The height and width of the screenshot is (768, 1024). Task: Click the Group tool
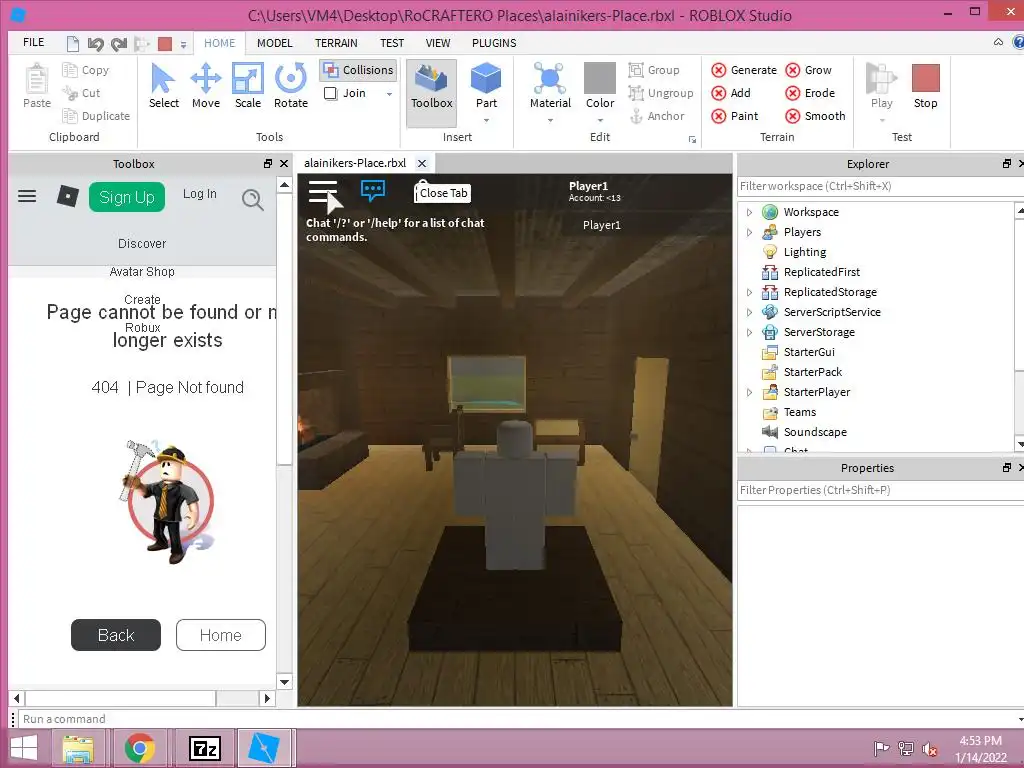(x=654, y=70)
